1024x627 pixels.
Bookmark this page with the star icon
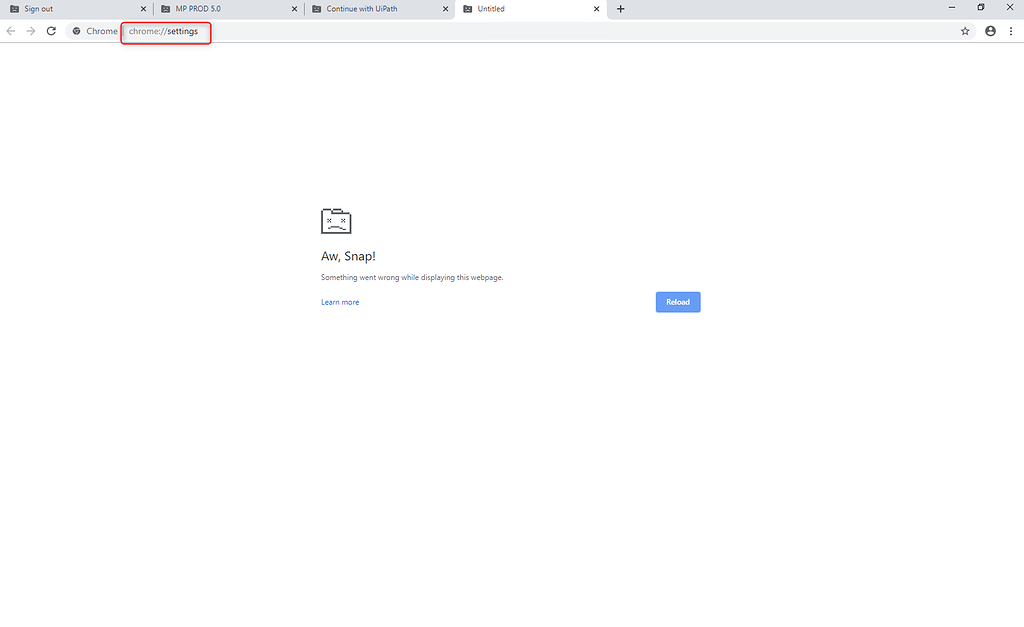coord(965,31)
